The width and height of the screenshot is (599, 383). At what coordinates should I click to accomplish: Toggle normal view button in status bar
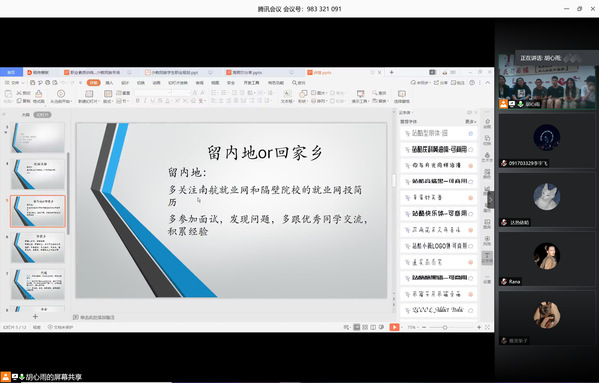356,327
